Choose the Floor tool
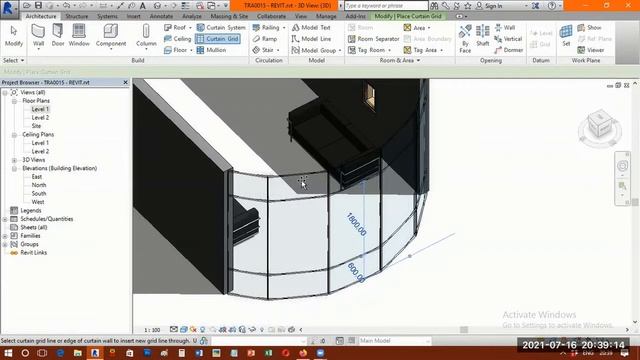Screen dimensions: 640x360 coord(176,50)
